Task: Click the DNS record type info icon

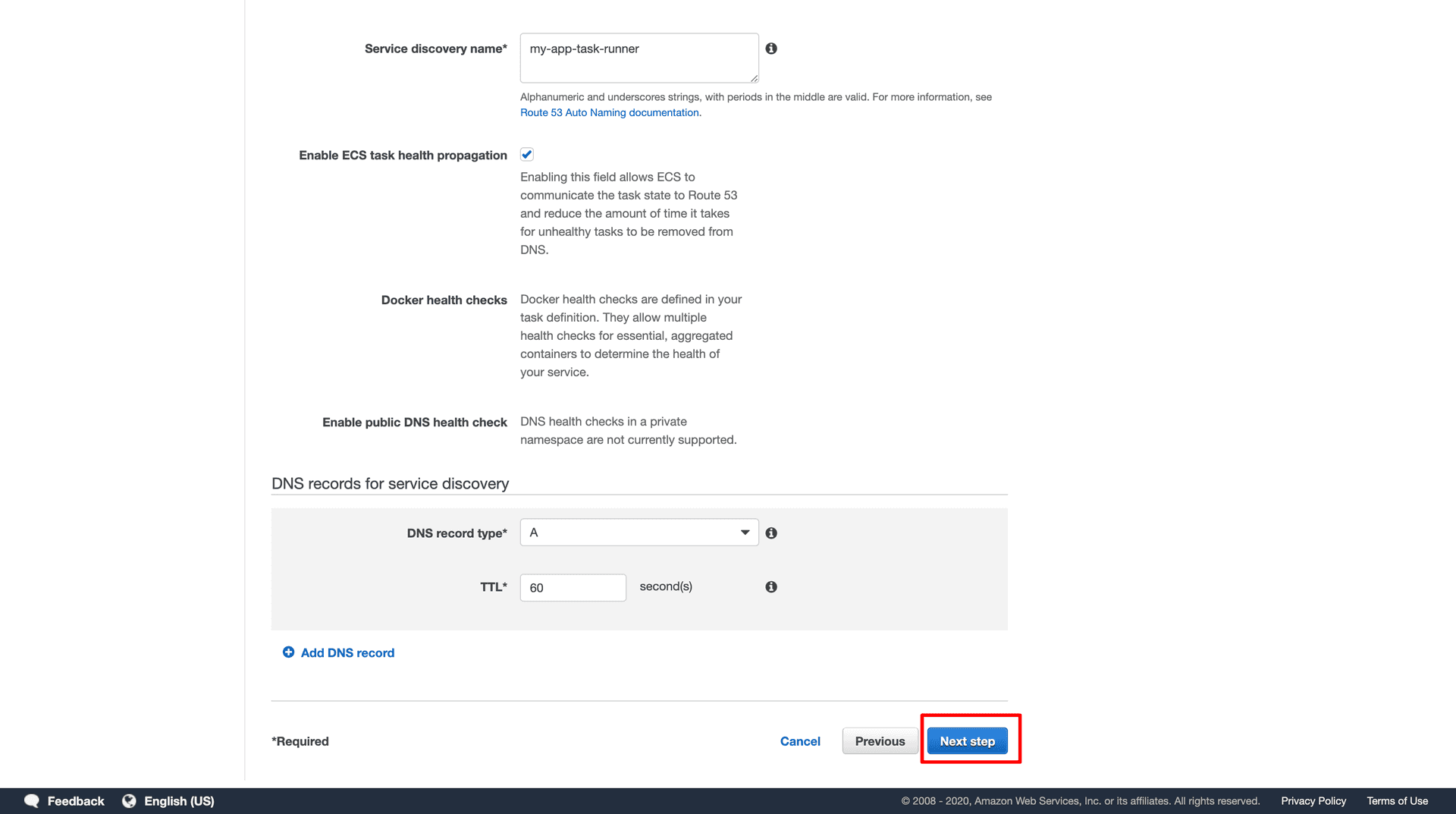Action: 771,533
